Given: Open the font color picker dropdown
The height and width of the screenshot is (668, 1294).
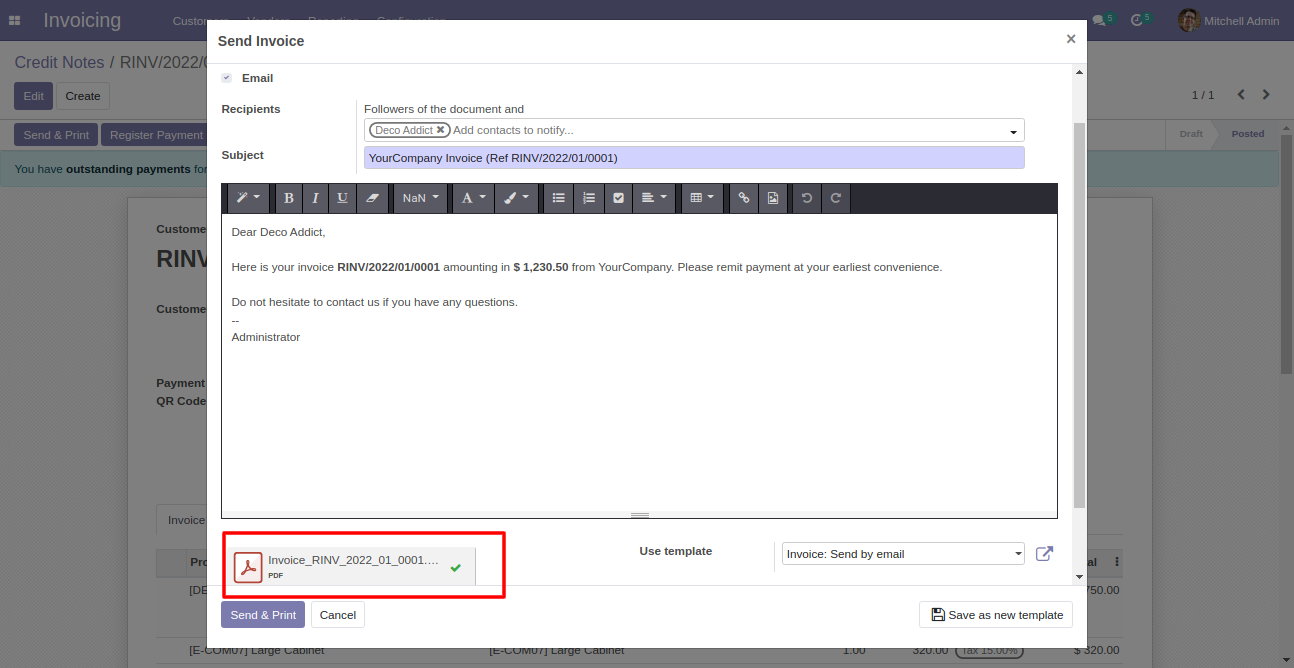Looking at the screenshot, I should point(472,198).
